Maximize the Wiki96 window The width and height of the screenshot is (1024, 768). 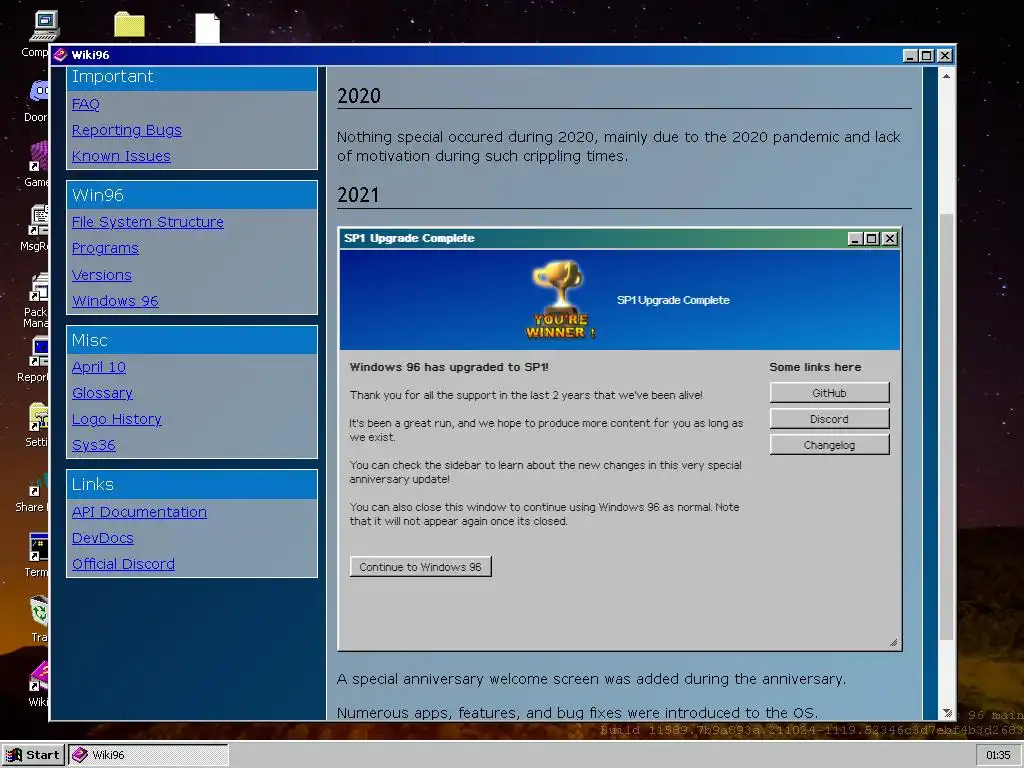point(927,56)
